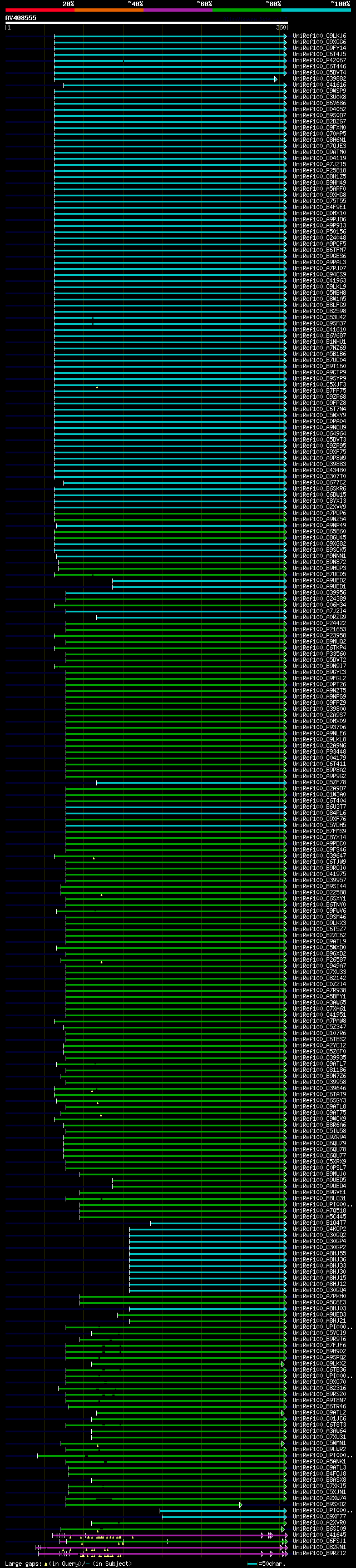Select label UniRef100_Q7XKI5

(319, 1485)
